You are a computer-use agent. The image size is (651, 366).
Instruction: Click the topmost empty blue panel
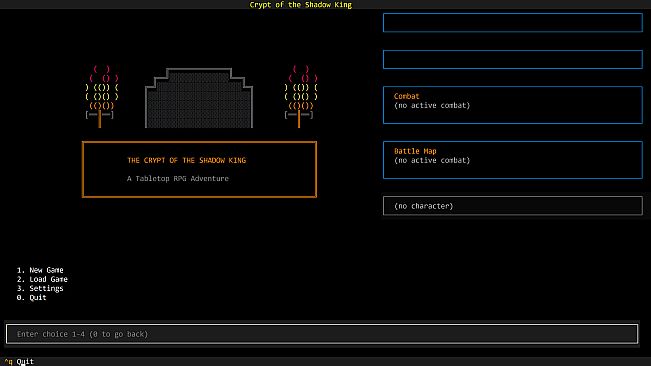point(513,22)
